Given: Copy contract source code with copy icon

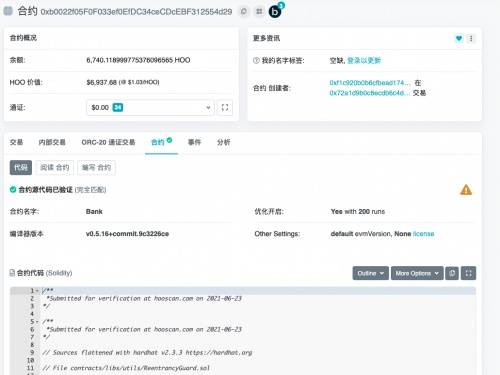Looking at the screenshot, I should (x=452, y=273).
